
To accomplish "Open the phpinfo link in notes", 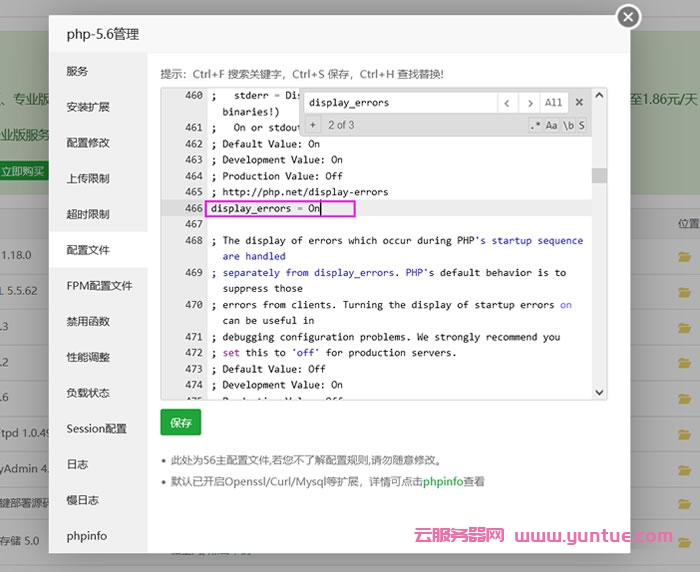I will (x=442, y=482).
